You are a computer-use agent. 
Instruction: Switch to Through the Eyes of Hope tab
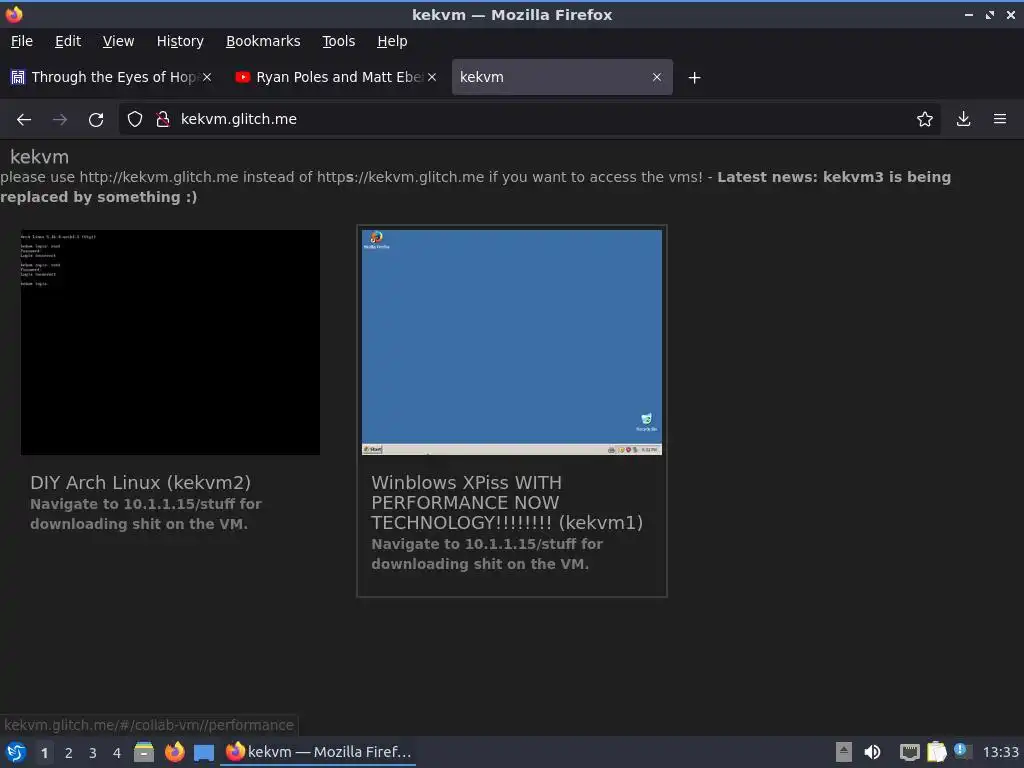pyautogui.click(x=111, y=77)
